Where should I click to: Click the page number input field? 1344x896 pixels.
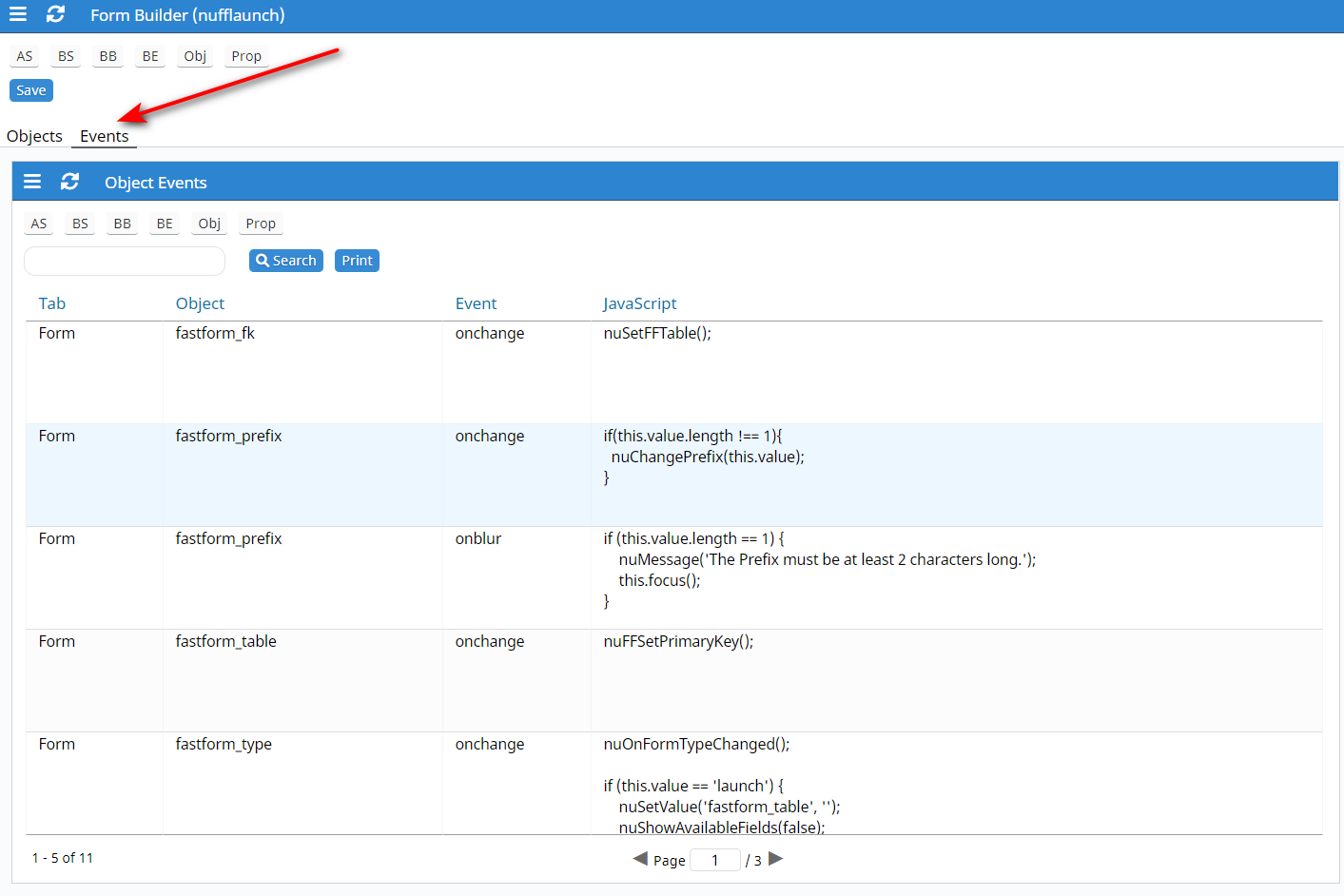coord(715,860)
